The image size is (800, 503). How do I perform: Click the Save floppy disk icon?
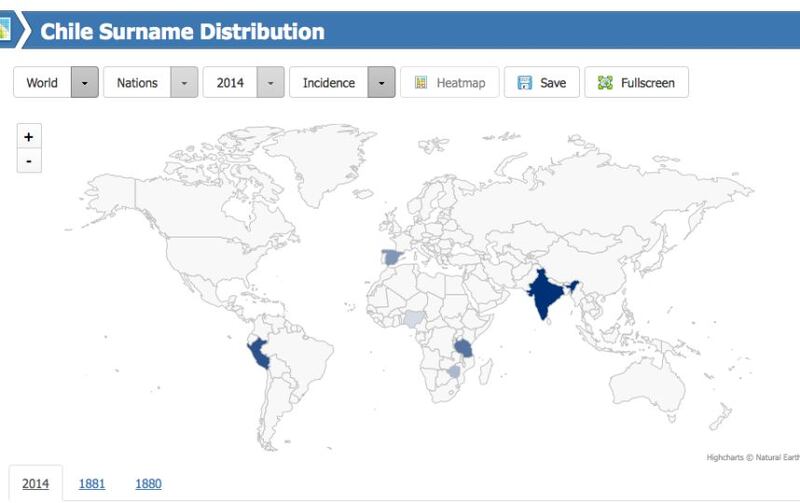pos(524,83)
